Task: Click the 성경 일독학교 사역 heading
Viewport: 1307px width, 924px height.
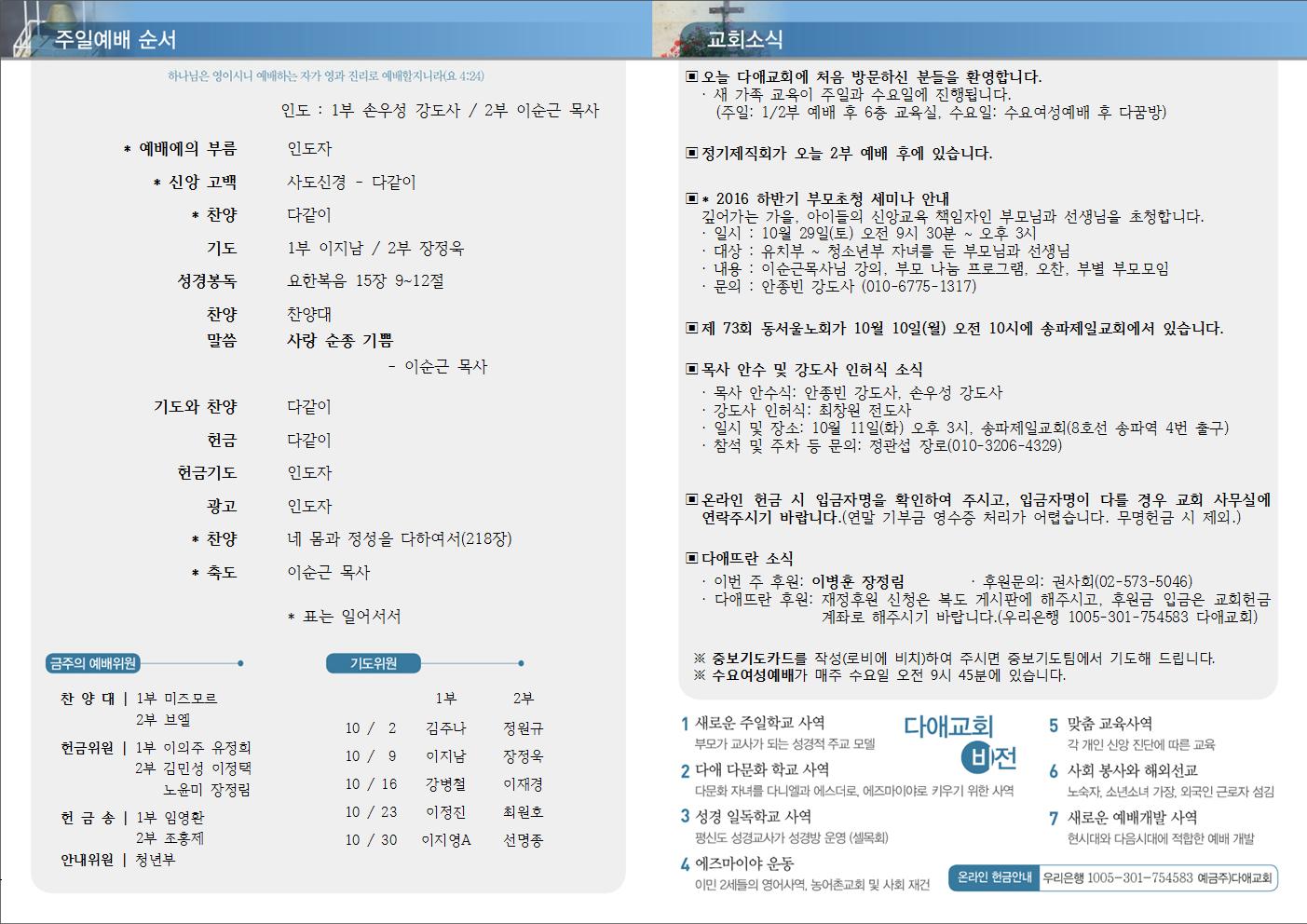Action: 753,816
